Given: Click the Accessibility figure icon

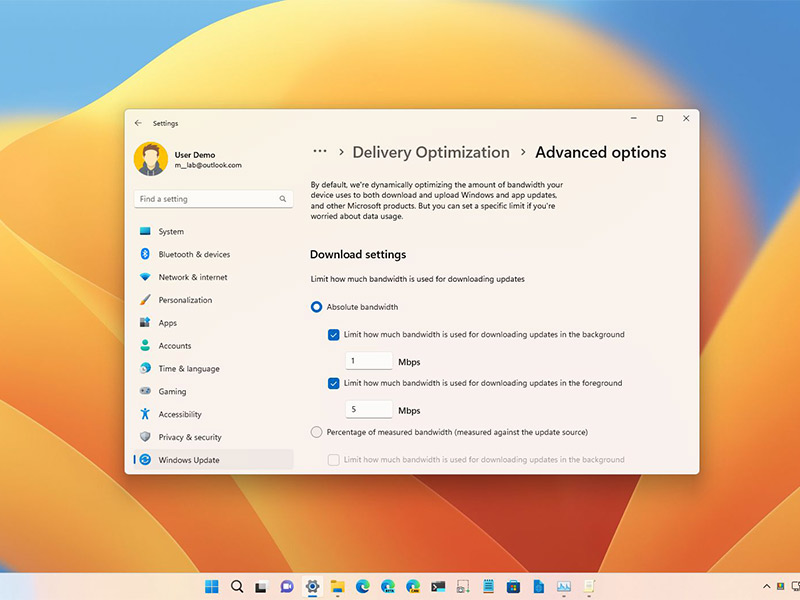Looking at the screenshot, I should click(145, 414).
